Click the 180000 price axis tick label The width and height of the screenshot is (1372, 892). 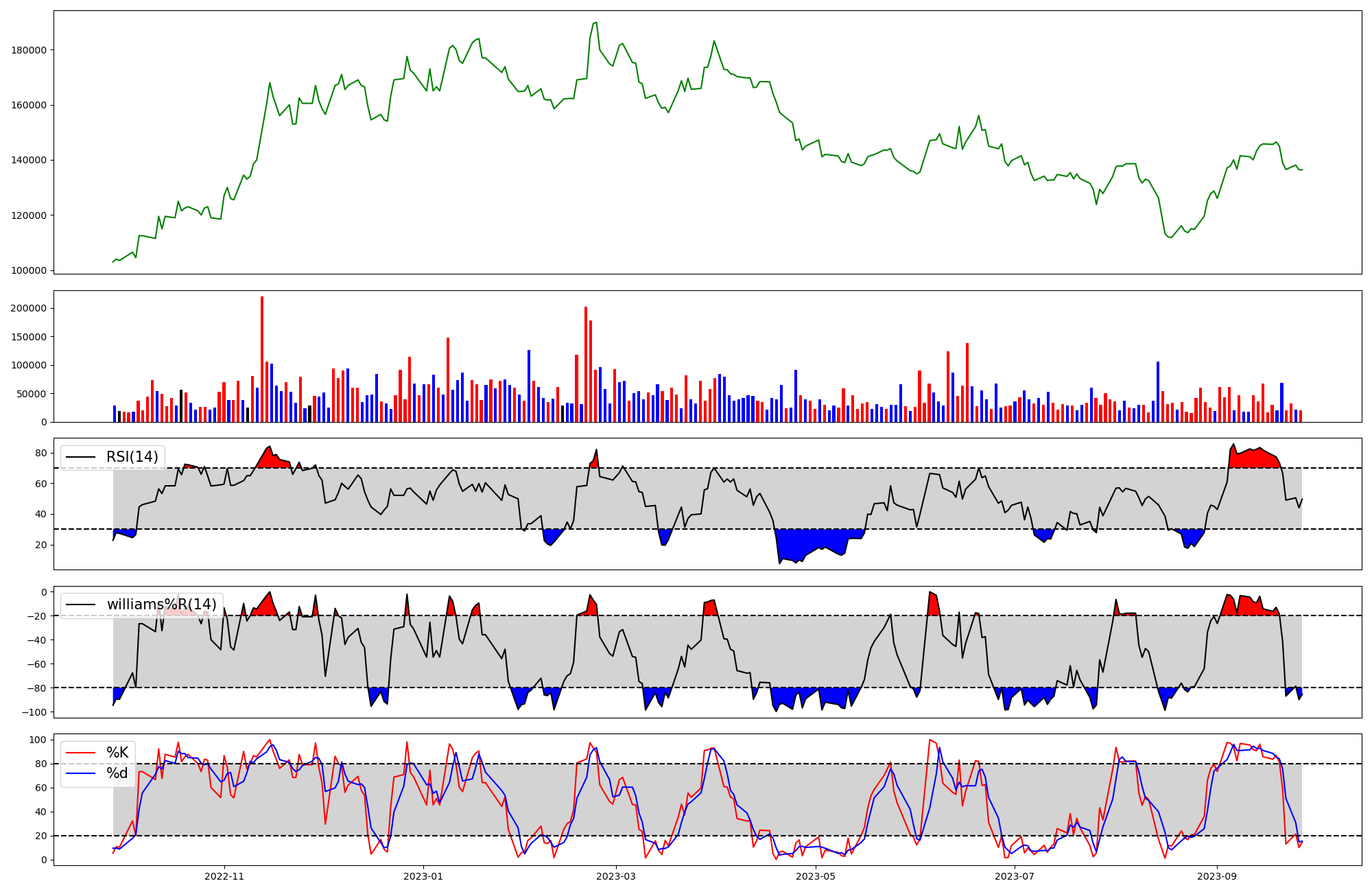[29, 50]
